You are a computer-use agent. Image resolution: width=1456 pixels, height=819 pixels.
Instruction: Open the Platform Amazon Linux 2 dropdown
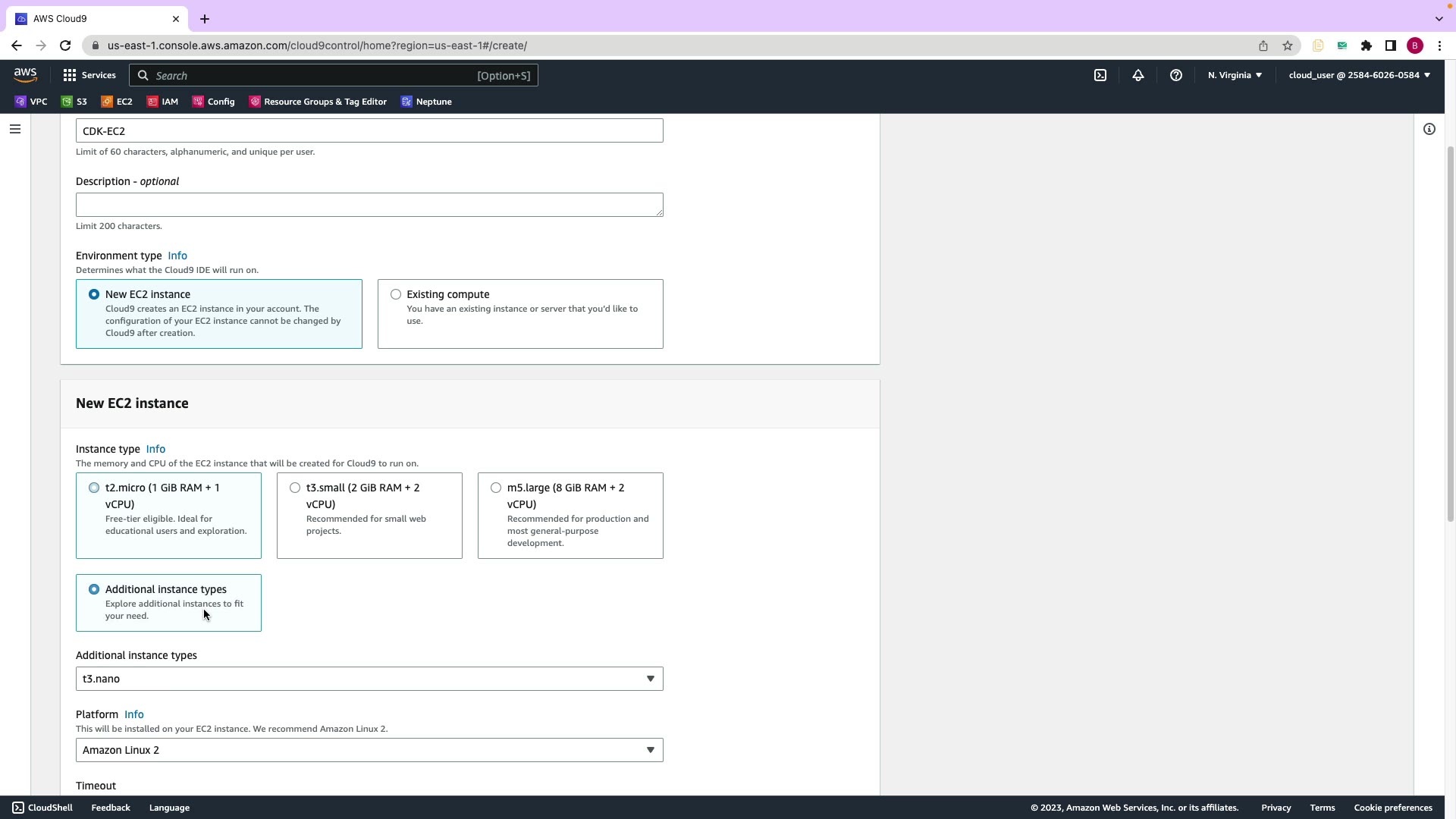pyautogui.click(x=369, y=750)
